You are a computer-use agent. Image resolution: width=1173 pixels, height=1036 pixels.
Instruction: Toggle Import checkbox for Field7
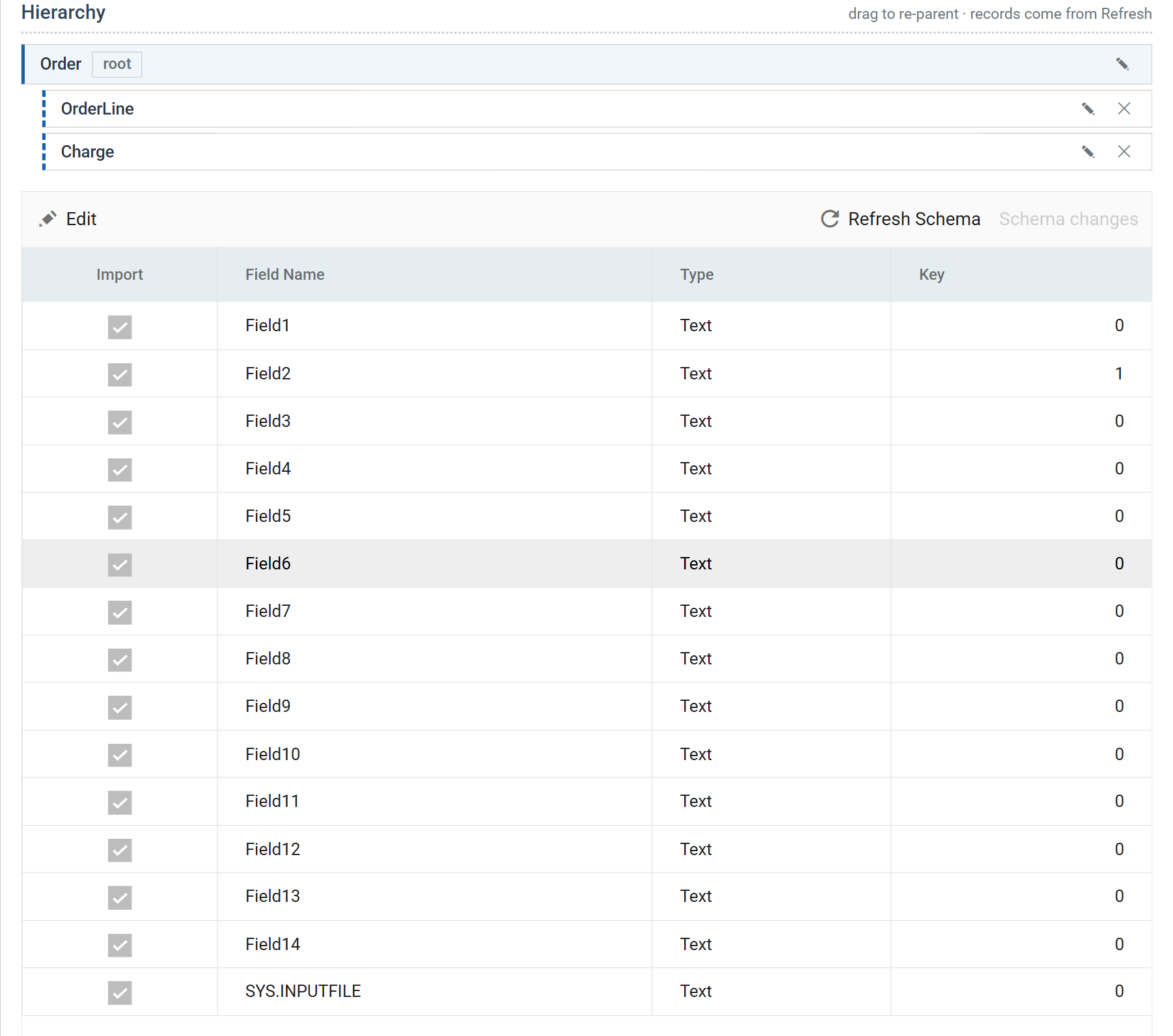[120, 612]
